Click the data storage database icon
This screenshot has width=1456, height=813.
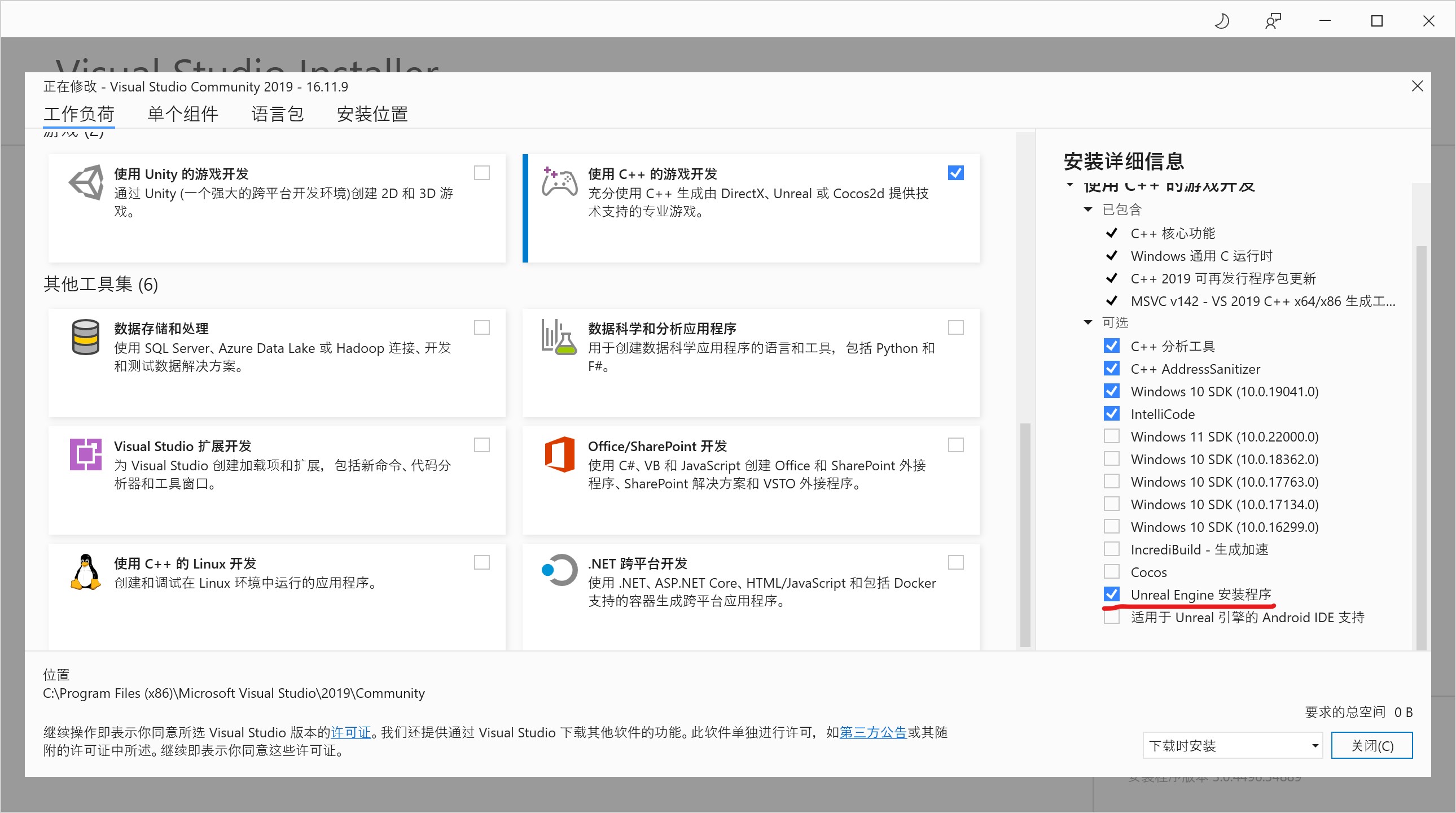click(86, 337)
